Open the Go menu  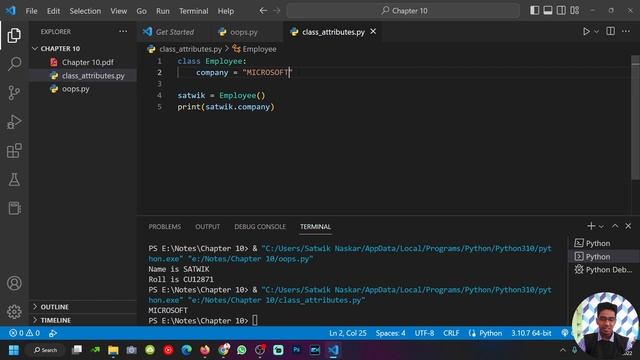click(141, 11)
